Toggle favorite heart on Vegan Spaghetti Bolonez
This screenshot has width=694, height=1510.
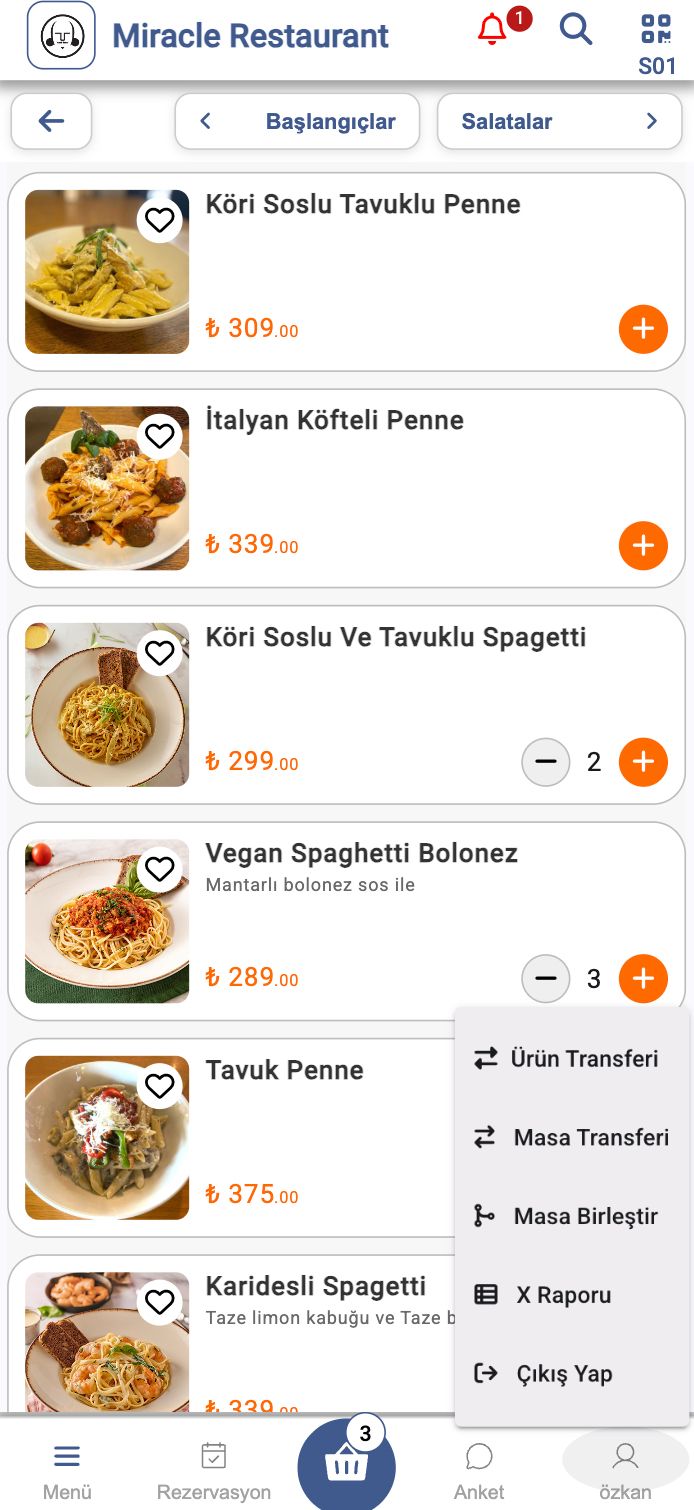pyautogui.click(x=160, y=869)
